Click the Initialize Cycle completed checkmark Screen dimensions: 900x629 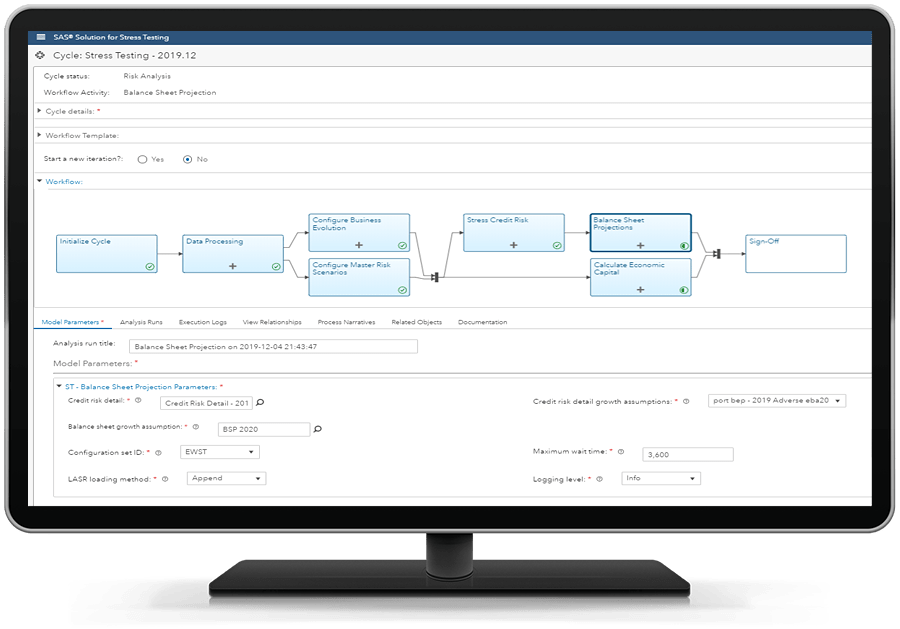[x=150, y=267]
